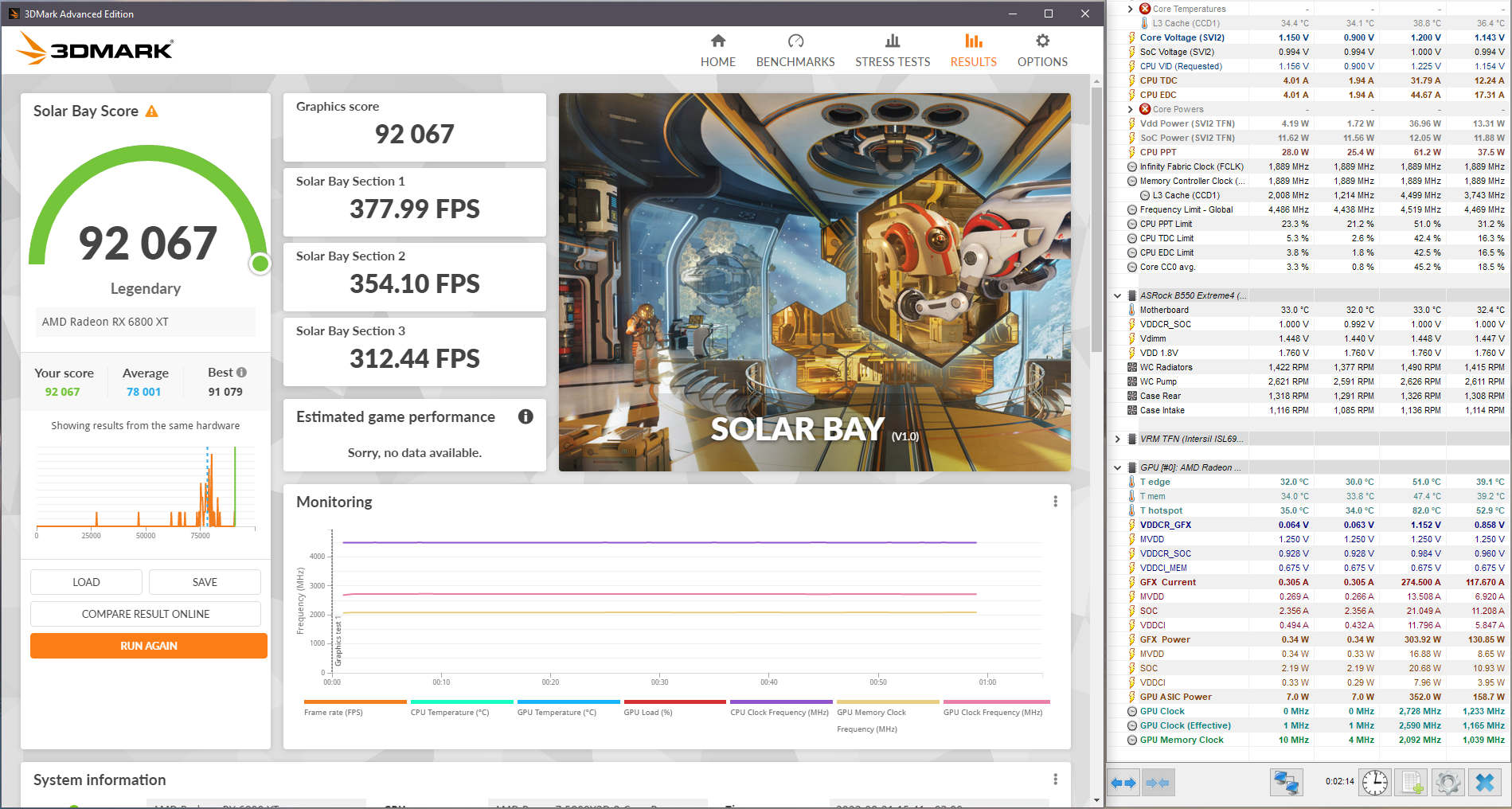
Task: Click the CPU PPT Limit gauge icon
Action: [x=1132, y=224]
